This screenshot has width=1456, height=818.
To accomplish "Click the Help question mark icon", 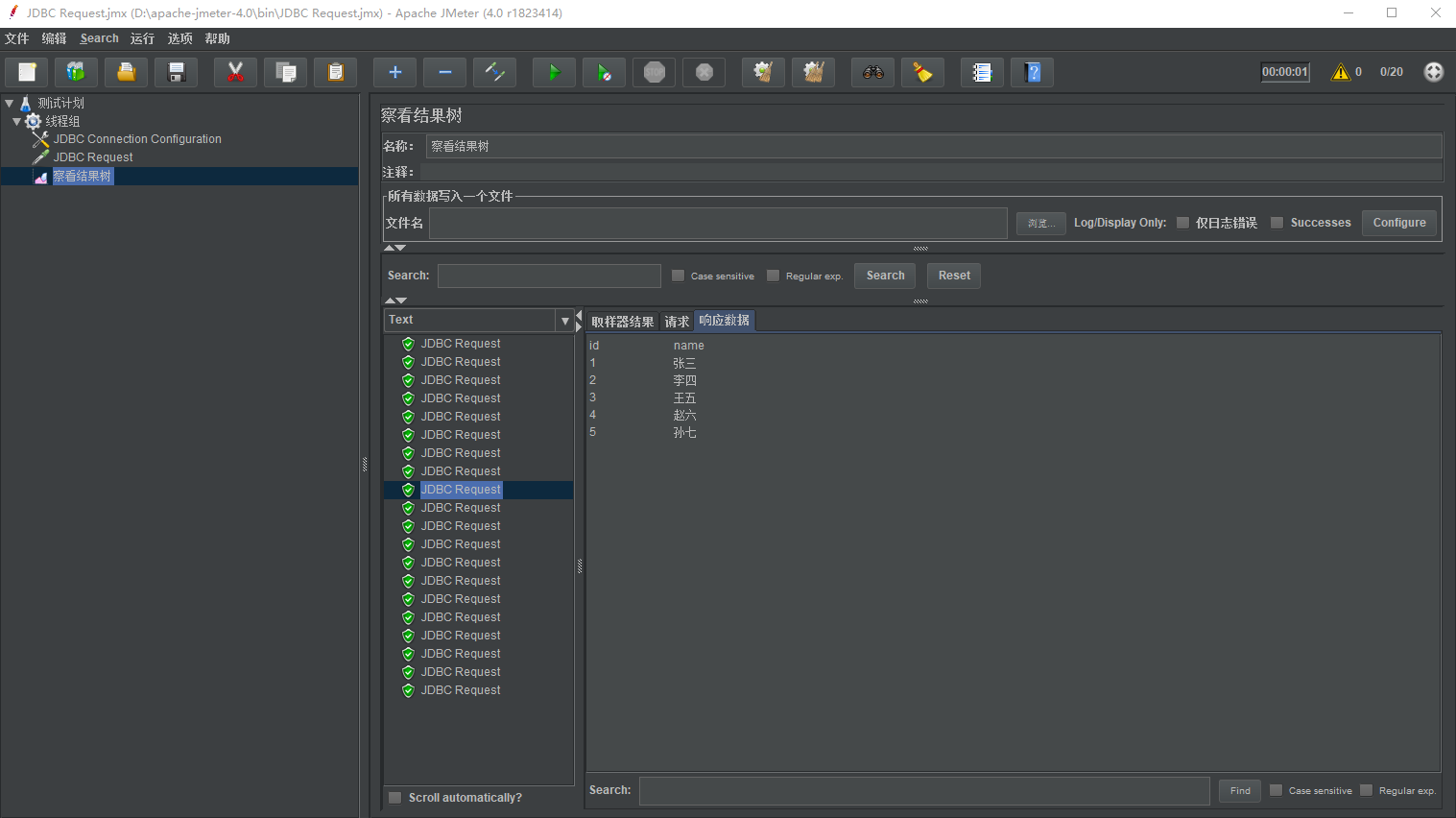I will pyautogui.click(x=1032, y=73).
